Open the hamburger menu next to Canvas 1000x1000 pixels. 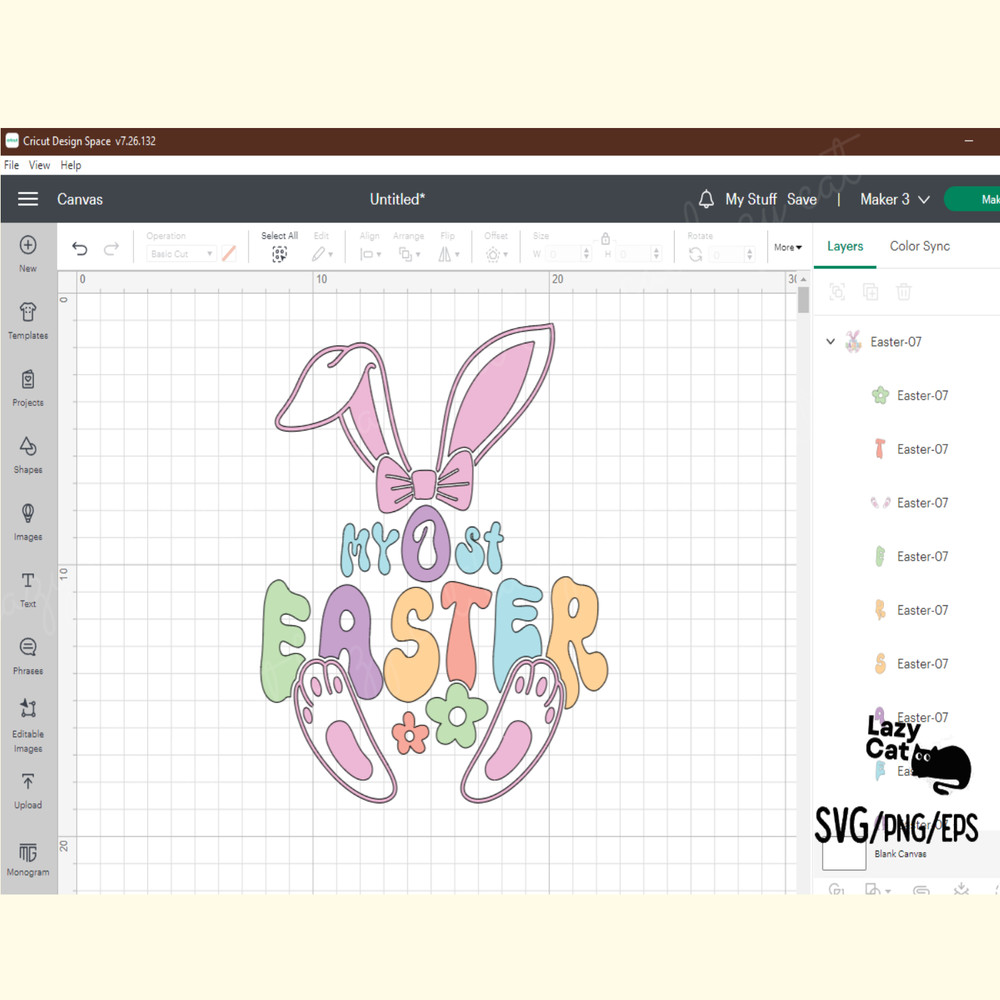click(28, 199)
